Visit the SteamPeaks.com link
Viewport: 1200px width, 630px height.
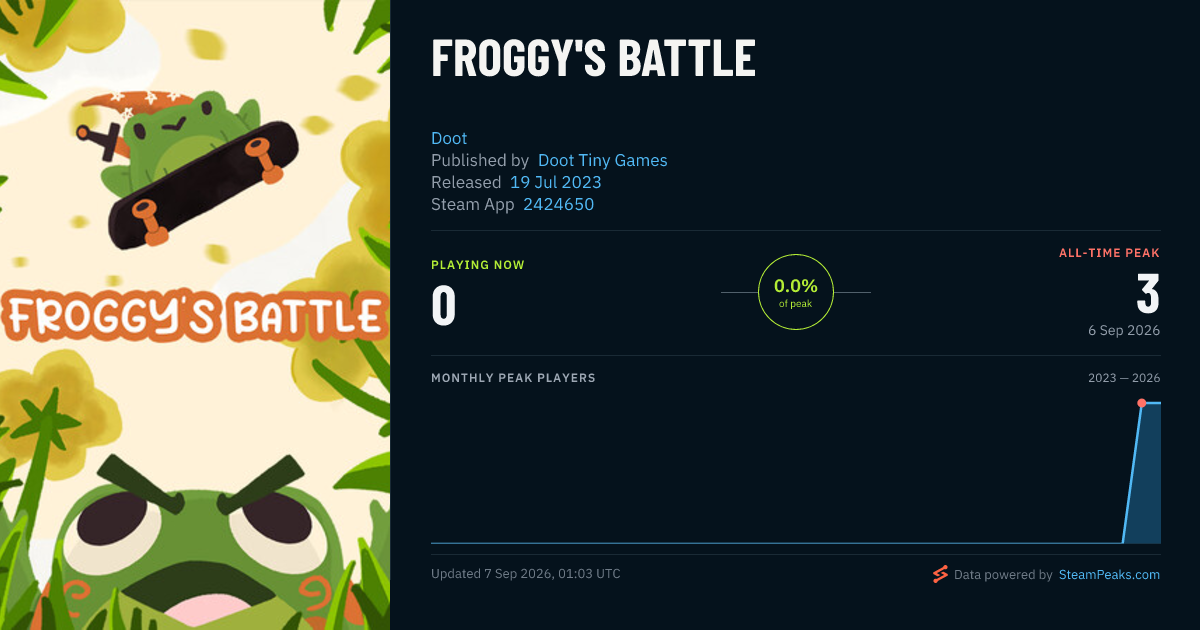[x=1109, y=575]
